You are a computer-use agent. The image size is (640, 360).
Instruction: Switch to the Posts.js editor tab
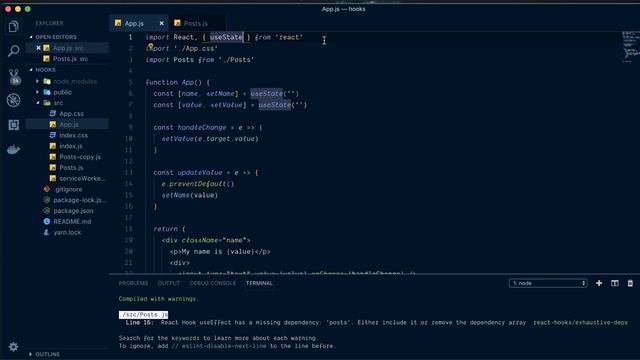point(197,23)
